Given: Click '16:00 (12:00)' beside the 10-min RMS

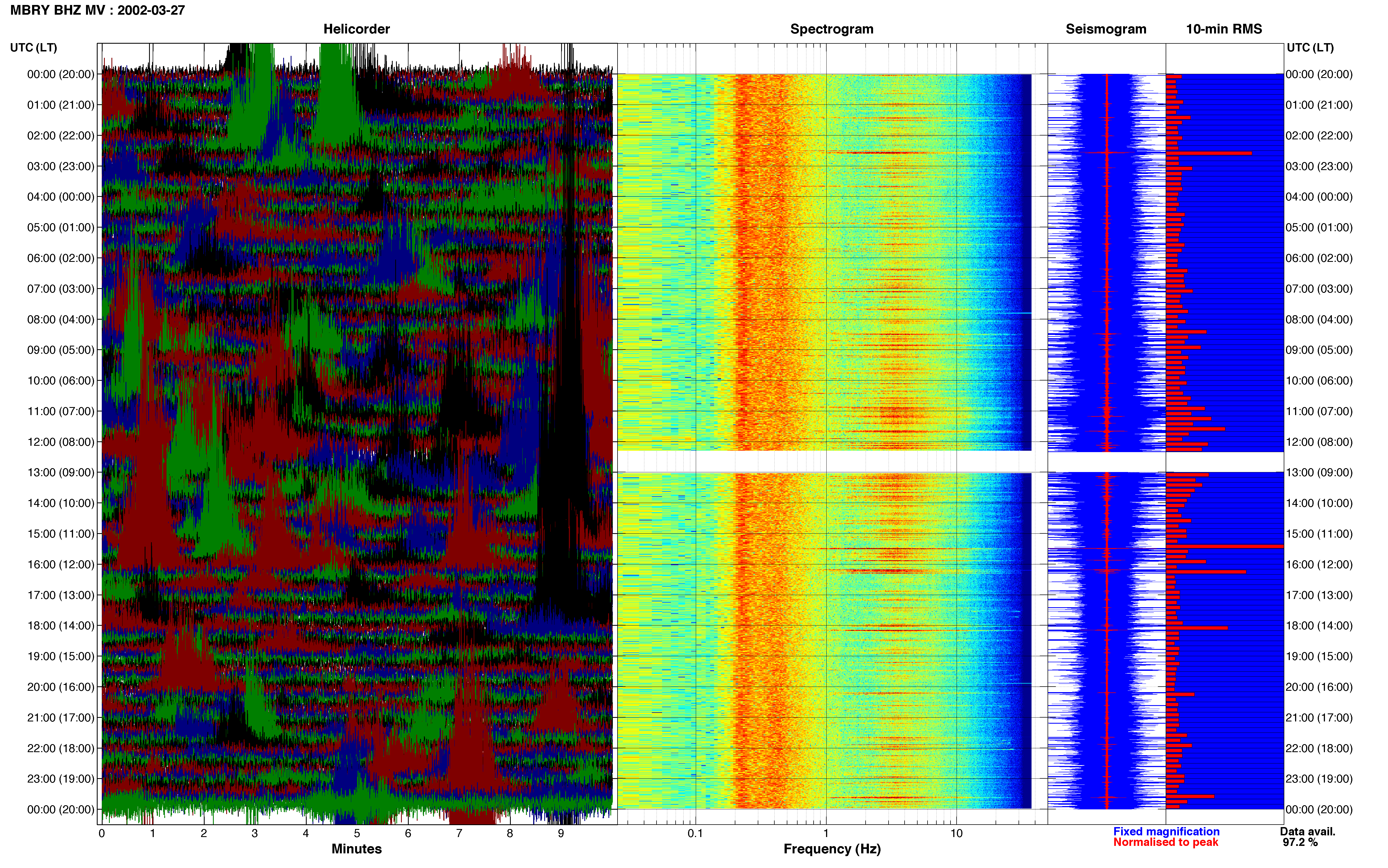Looking at the screenshot, I should [x=1319, y=564].
